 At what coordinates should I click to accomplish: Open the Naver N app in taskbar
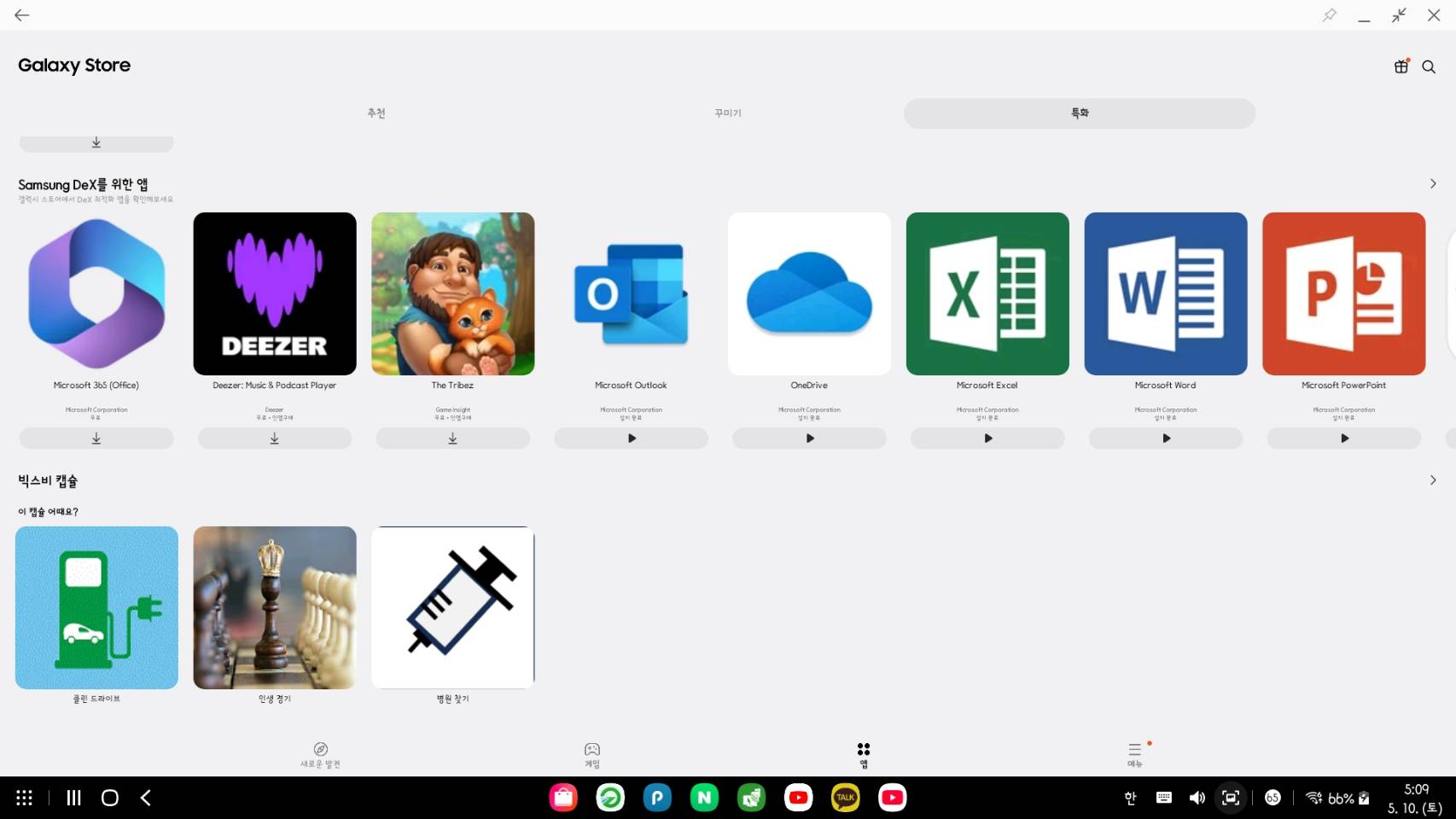click(x=704, y=798)
